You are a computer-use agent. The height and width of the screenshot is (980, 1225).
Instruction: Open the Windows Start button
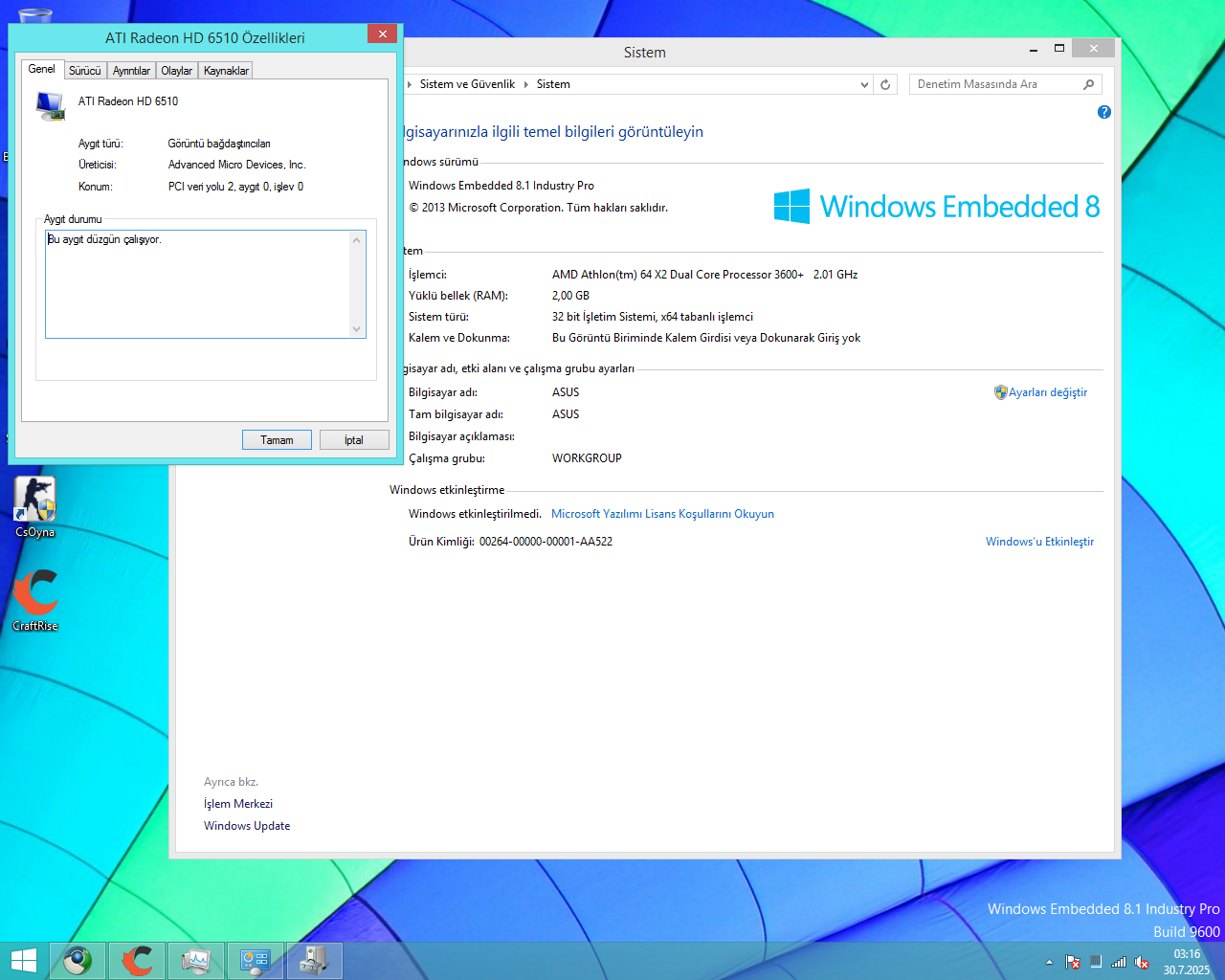(23, 961)
